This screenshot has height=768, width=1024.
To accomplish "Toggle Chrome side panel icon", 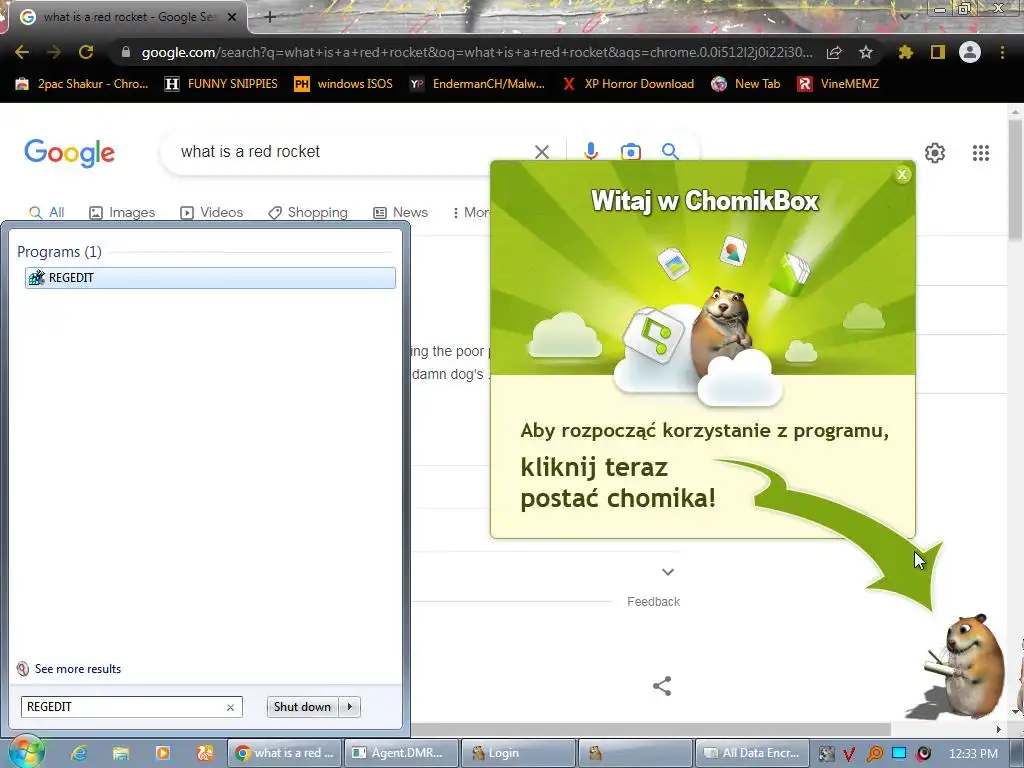I will point(938,52).
